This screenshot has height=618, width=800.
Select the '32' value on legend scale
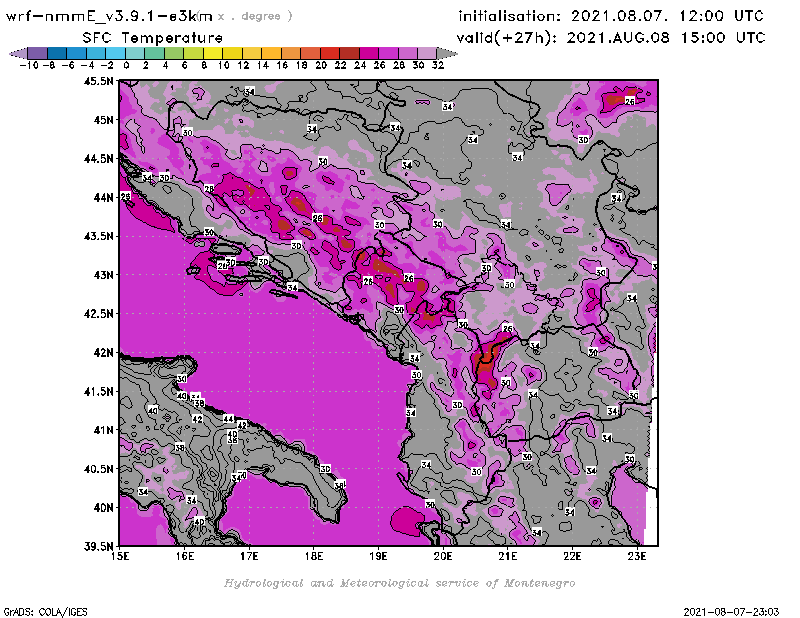(438, 65)
